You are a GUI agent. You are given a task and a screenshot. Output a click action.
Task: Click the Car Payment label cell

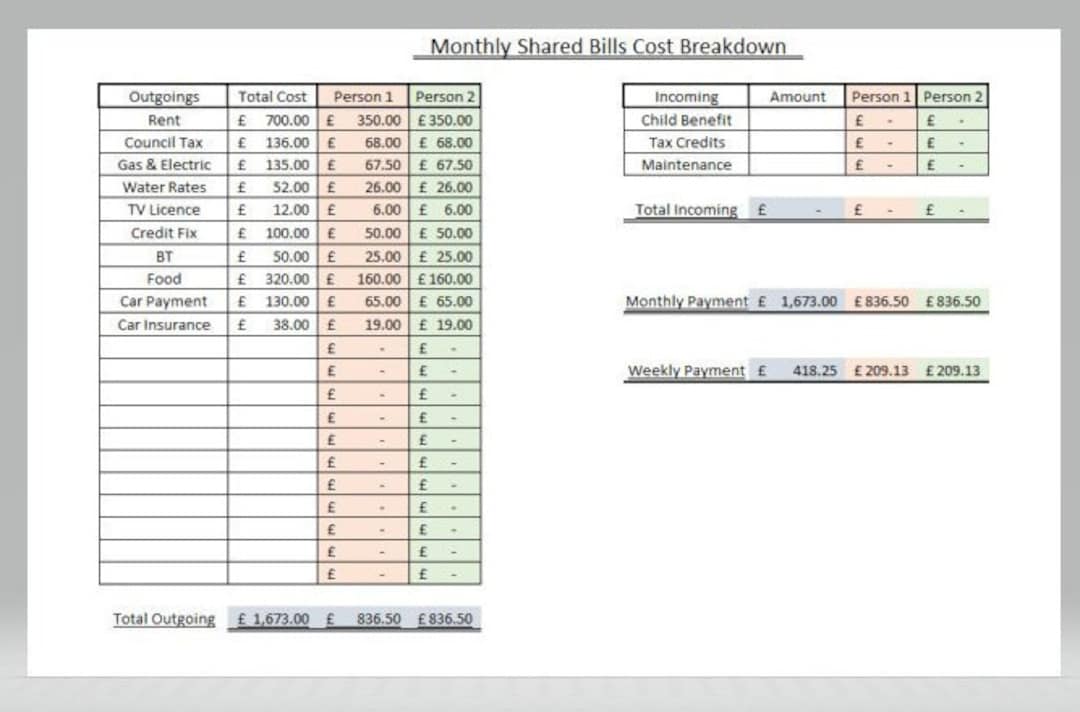[163, 302]
